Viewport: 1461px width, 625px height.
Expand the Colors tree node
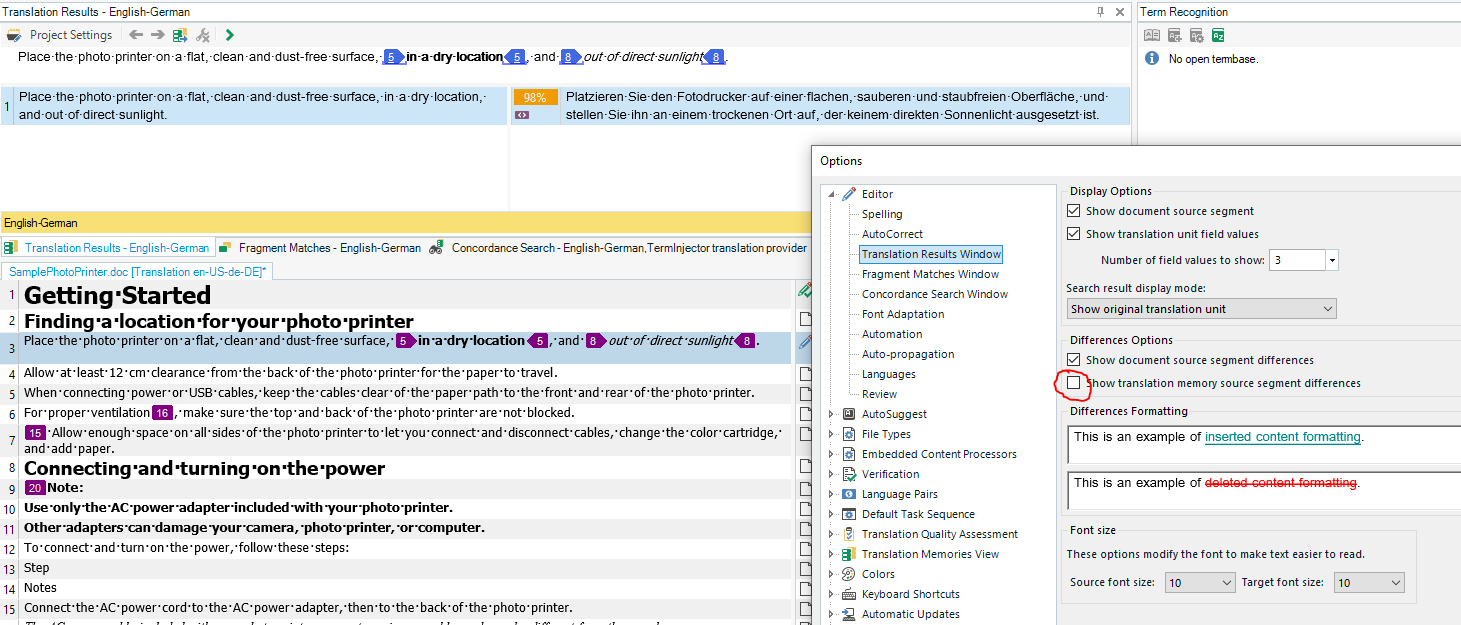[x=831, y=574]
